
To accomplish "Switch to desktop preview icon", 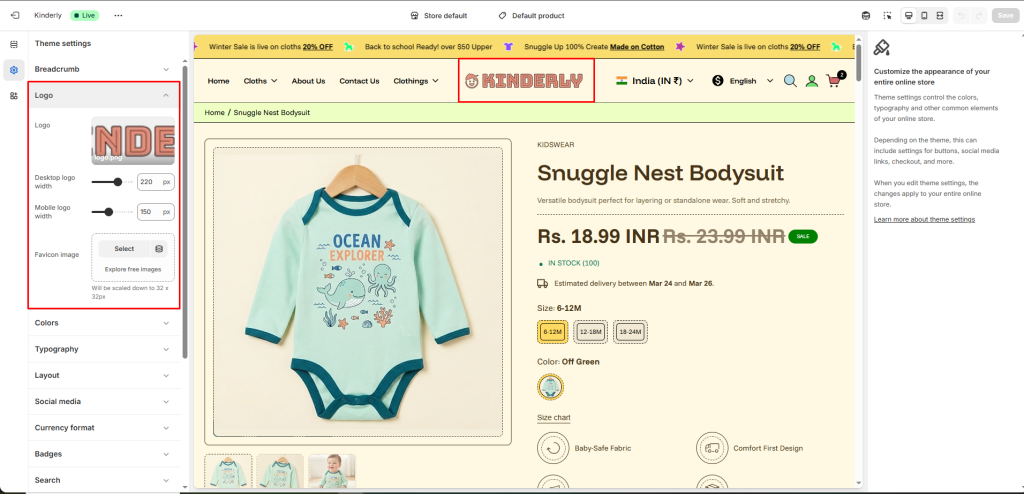I will 907,15.
